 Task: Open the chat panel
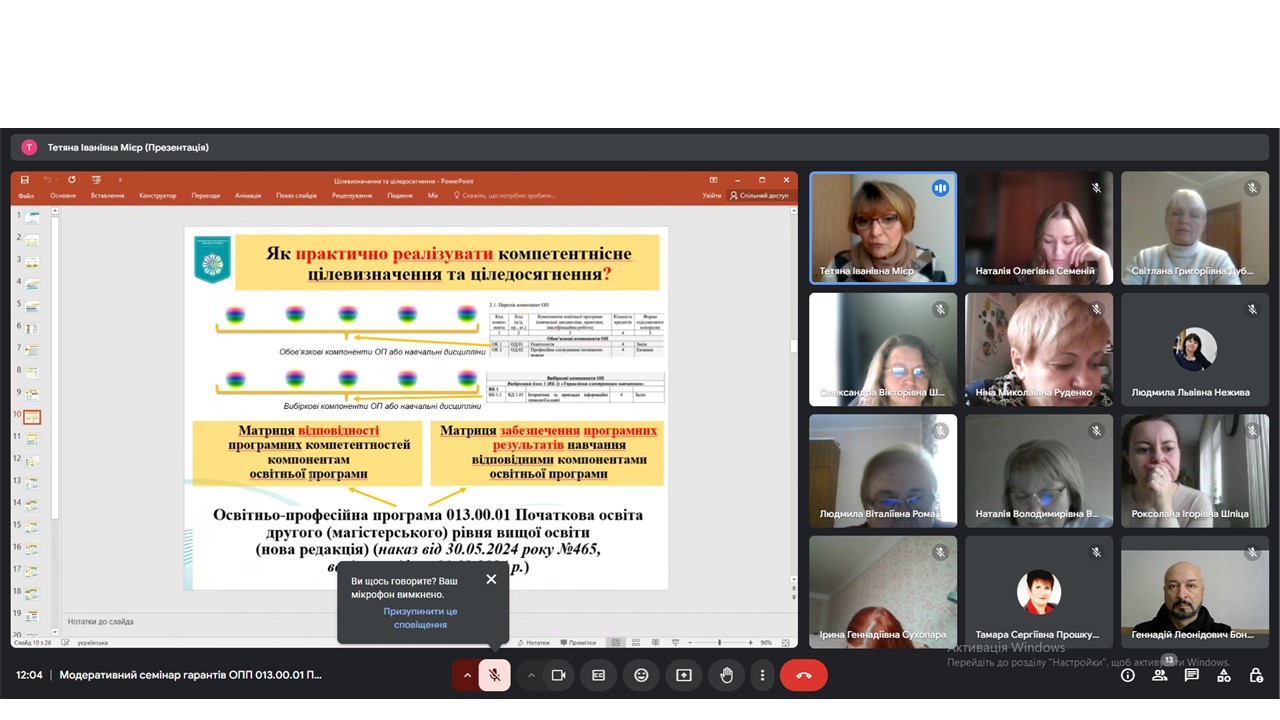pyautogui.click(x=1192, y=675)
